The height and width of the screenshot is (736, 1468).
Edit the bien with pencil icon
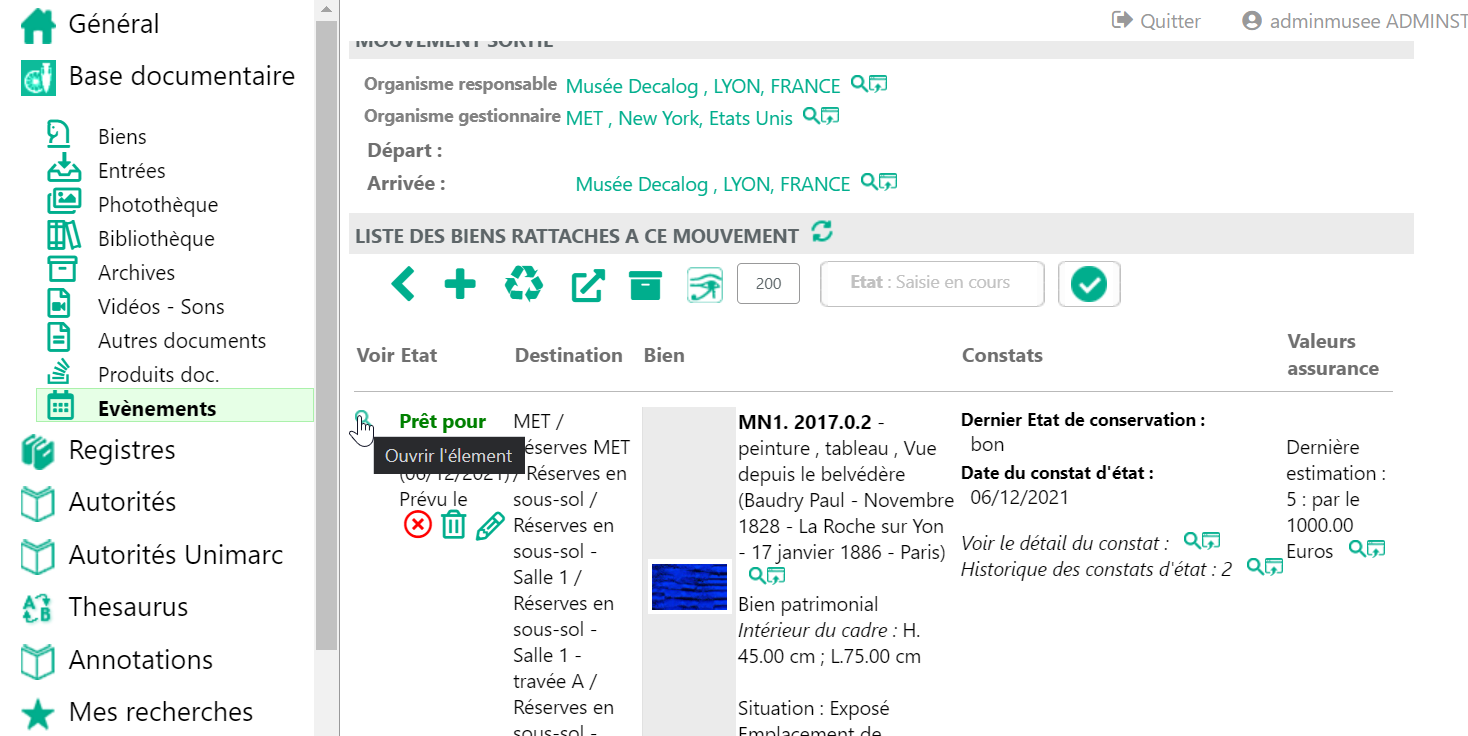[490, 525]
